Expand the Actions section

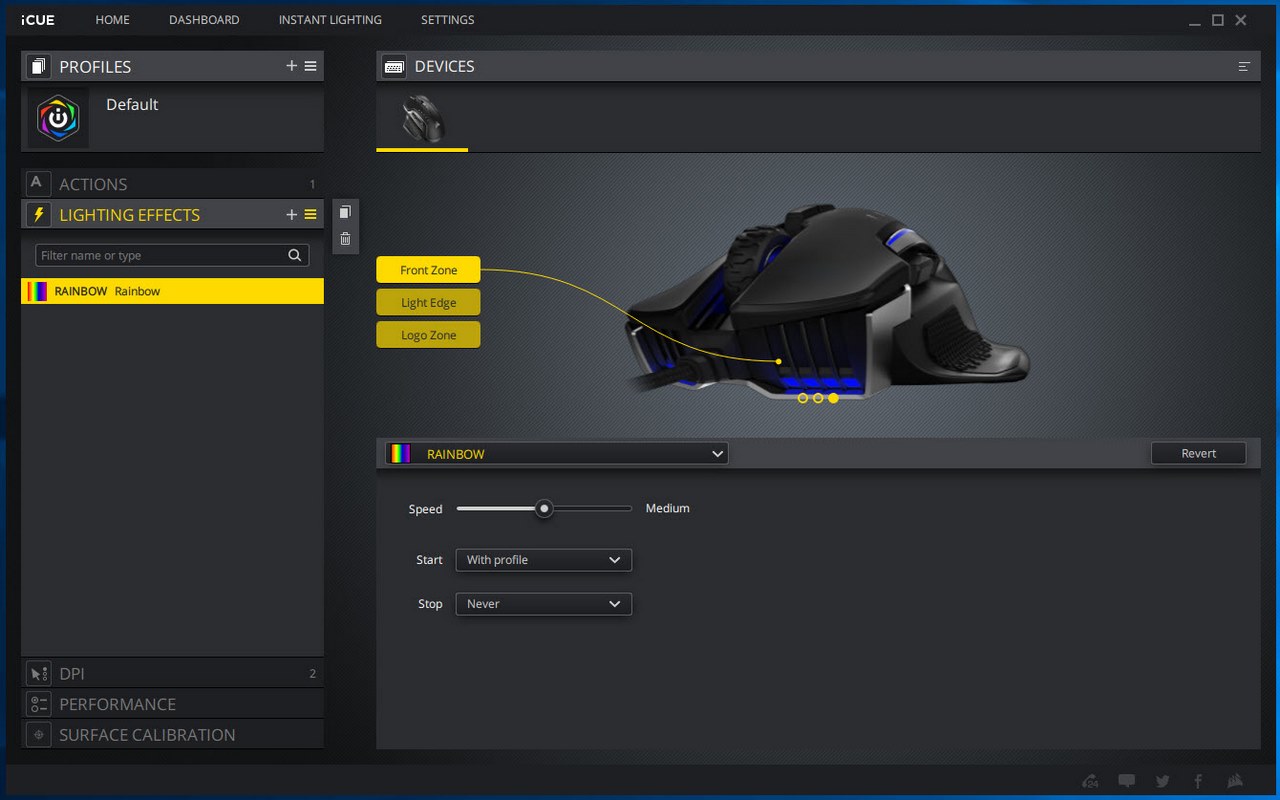click(x=172, y=184)
